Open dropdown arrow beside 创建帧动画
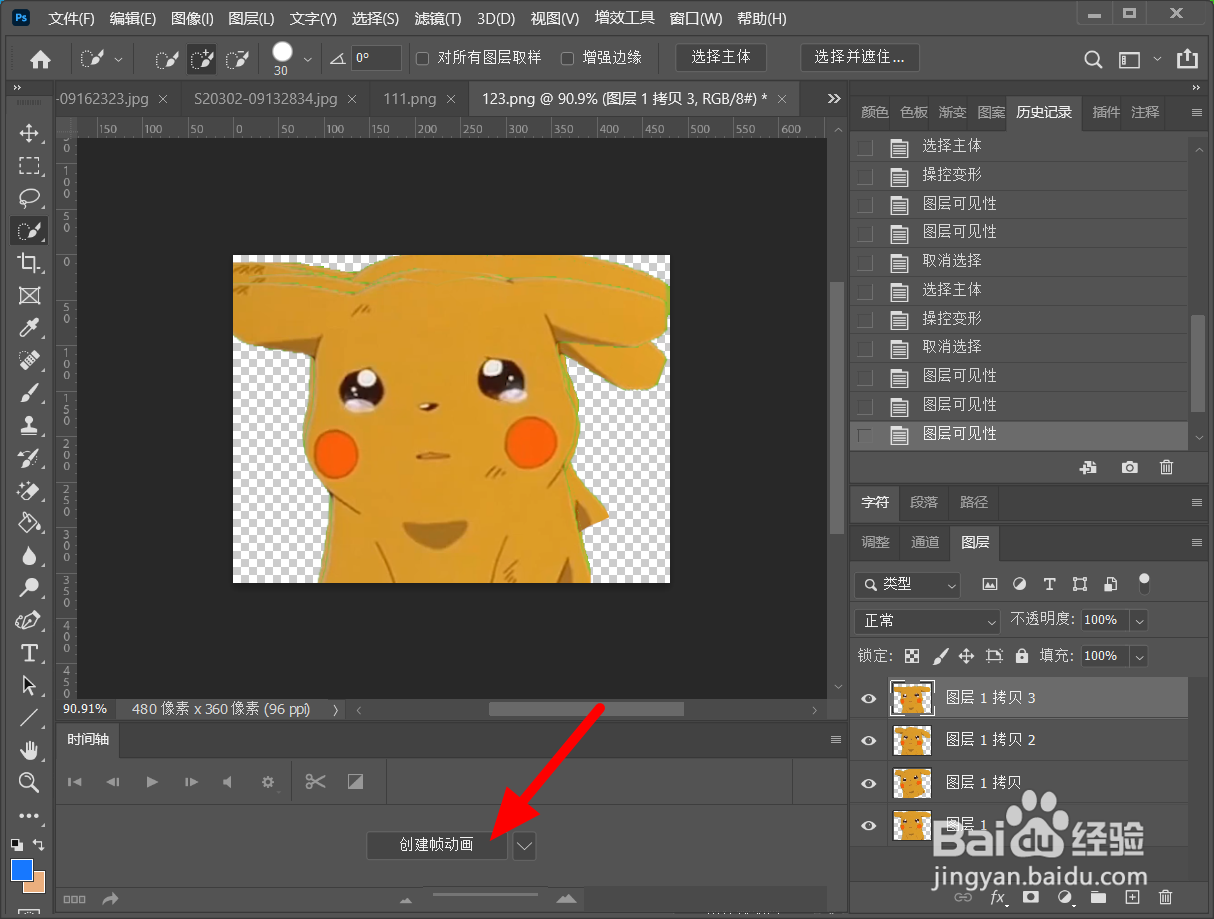Image resolution: width=1214 pixels, height=919 pixels. tap(525, 846)
